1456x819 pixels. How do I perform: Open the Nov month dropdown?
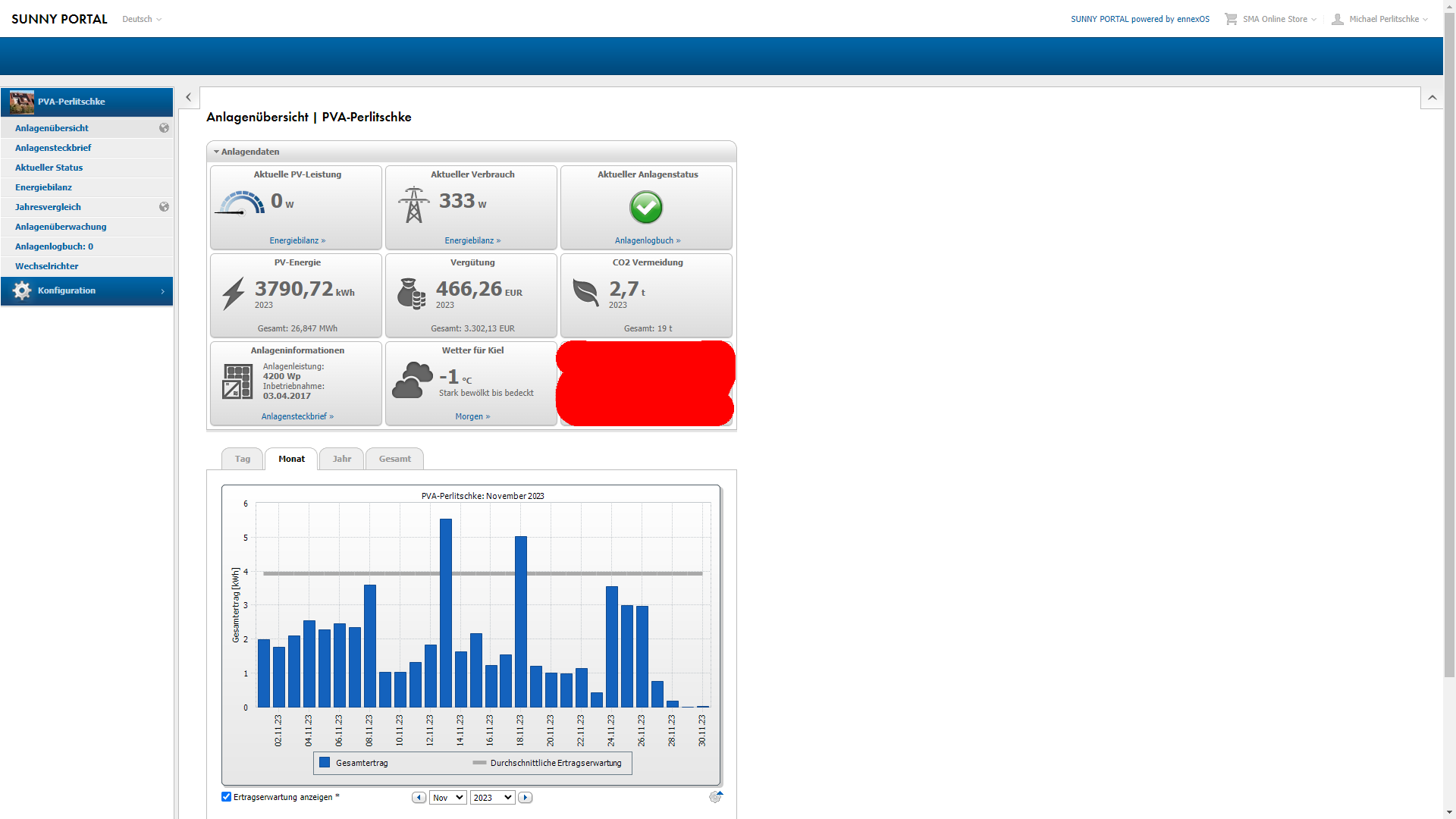point(447,798)
